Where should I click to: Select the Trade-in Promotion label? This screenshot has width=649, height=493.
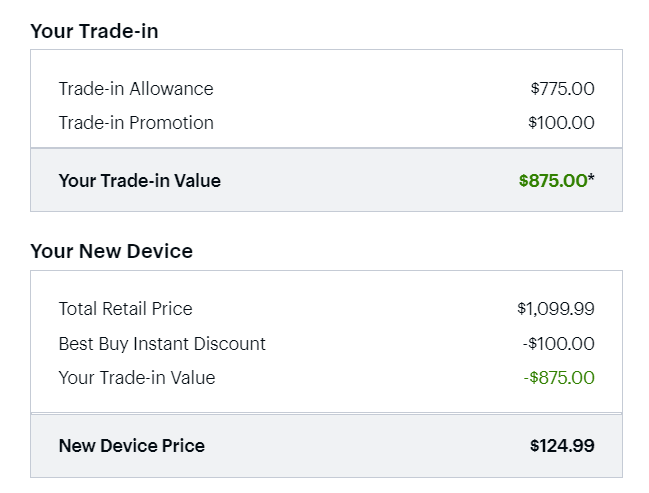coord(136,123)
